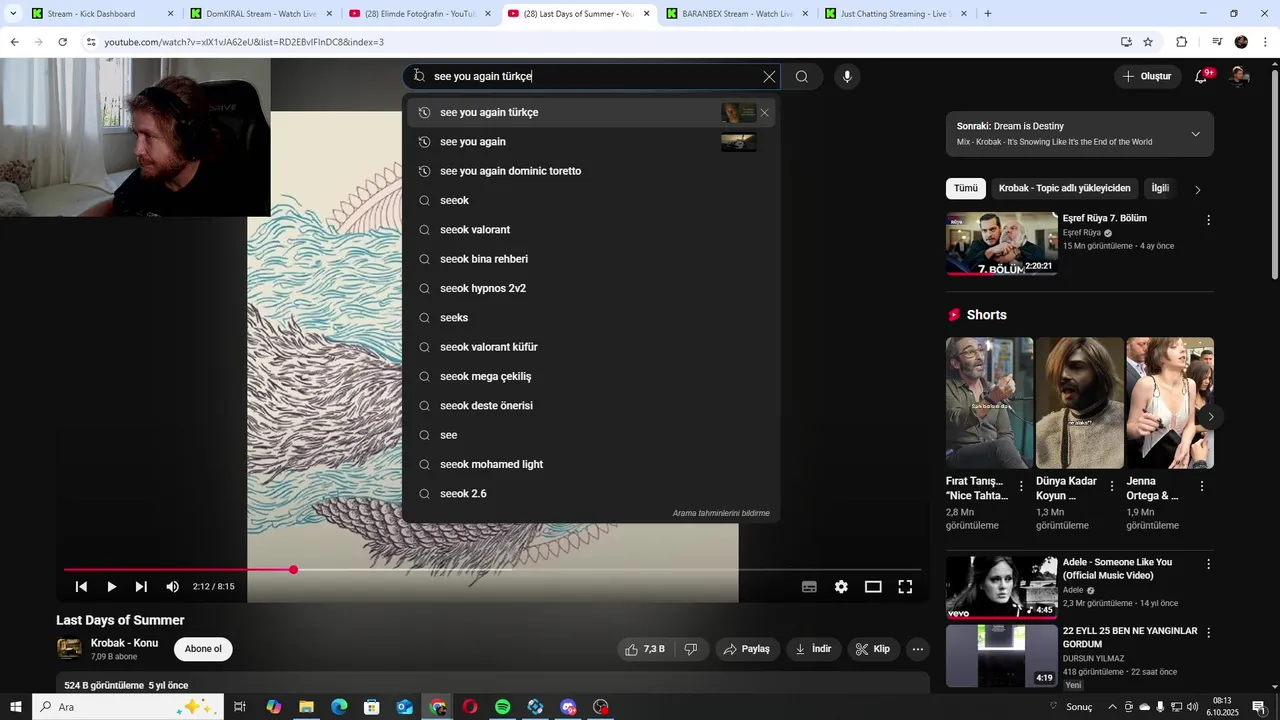
Task: Reload the page
Action: (x=62, y=42)
